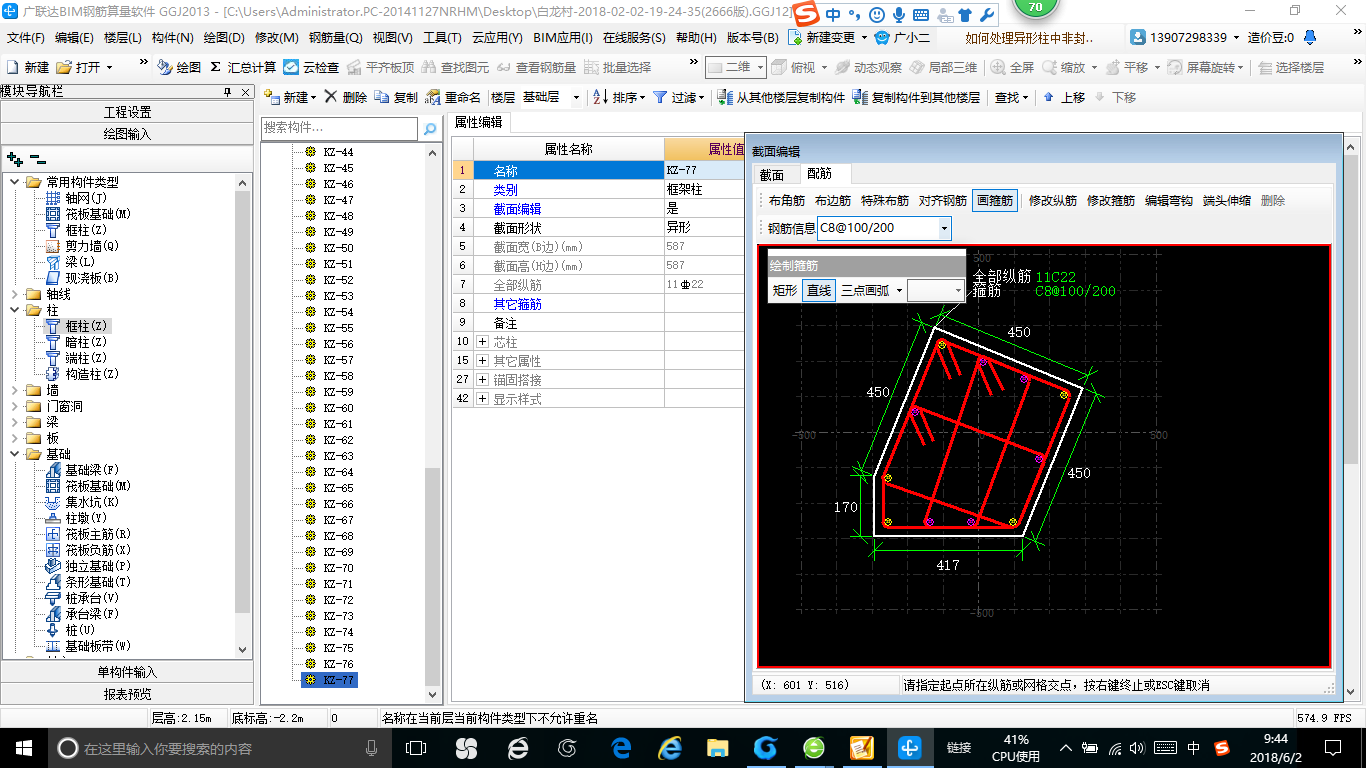The image size is (1366, 768).
Task: Run 汇总计算 summary calculation
Action: [x=243, y=67]
